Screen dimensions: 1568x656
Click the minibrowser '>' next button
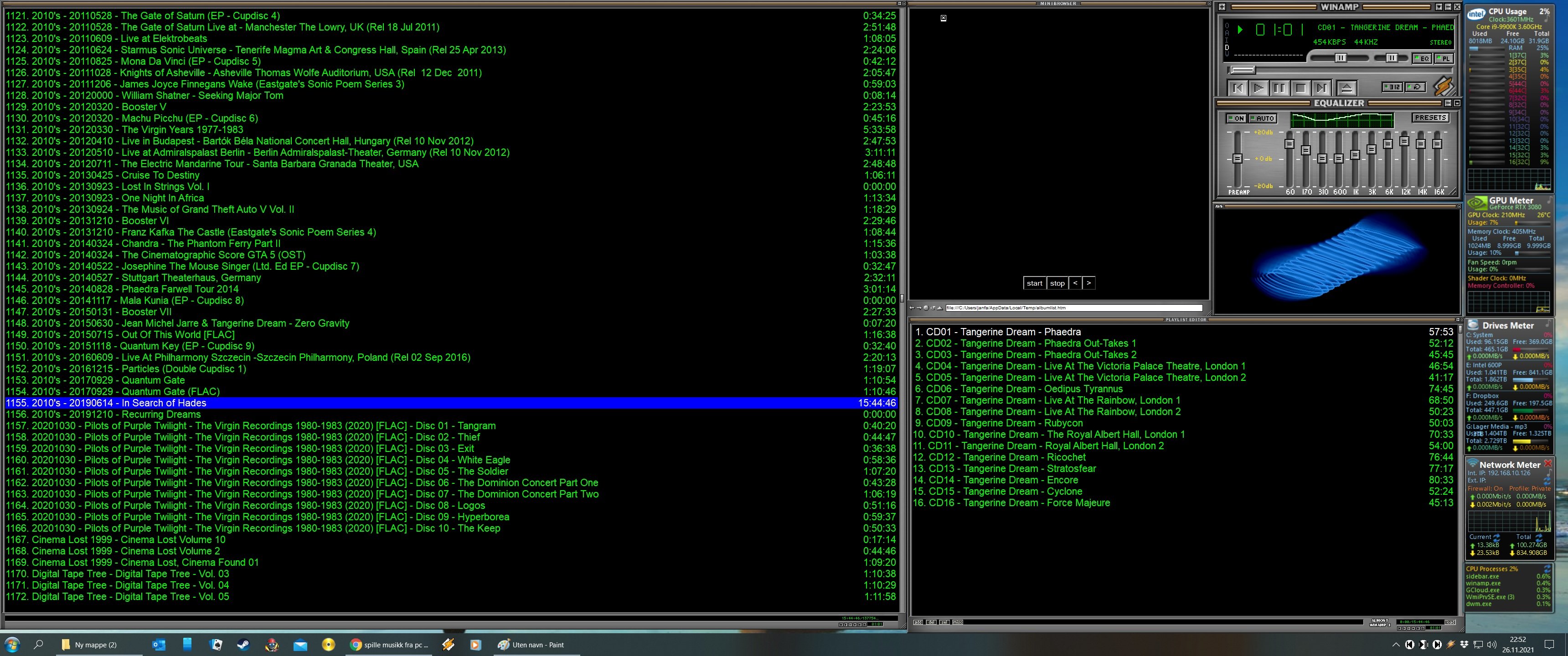1088,283
